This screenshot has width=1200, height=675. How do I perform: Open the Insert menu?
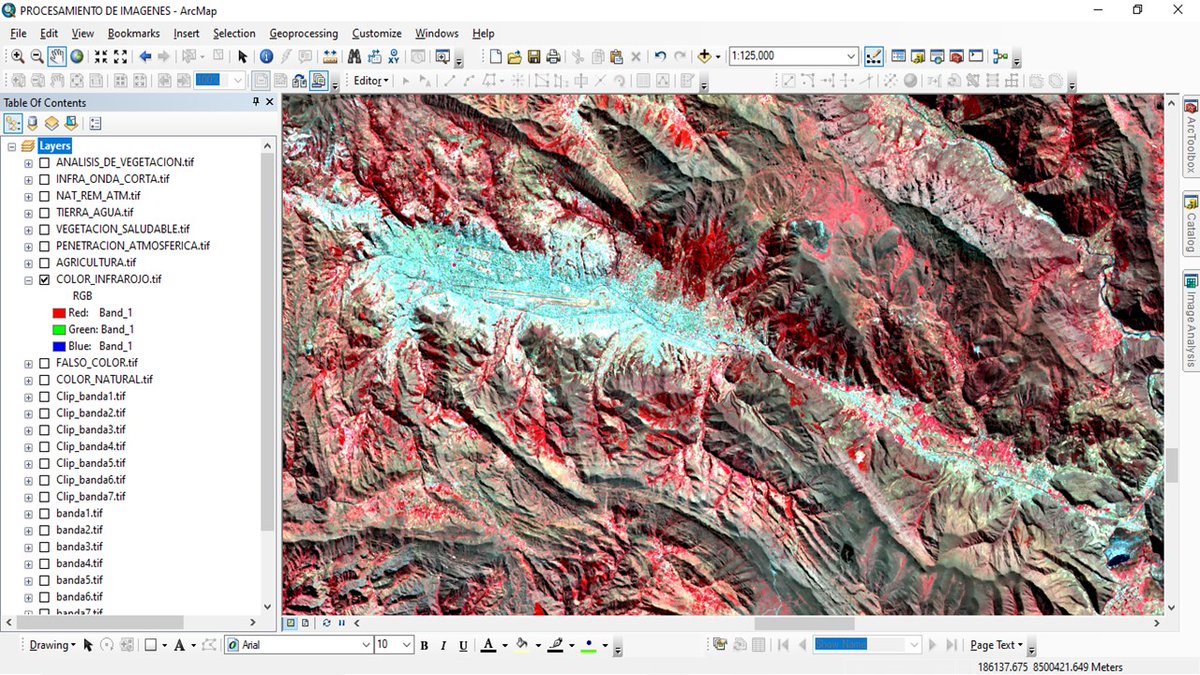click(187, 33)
